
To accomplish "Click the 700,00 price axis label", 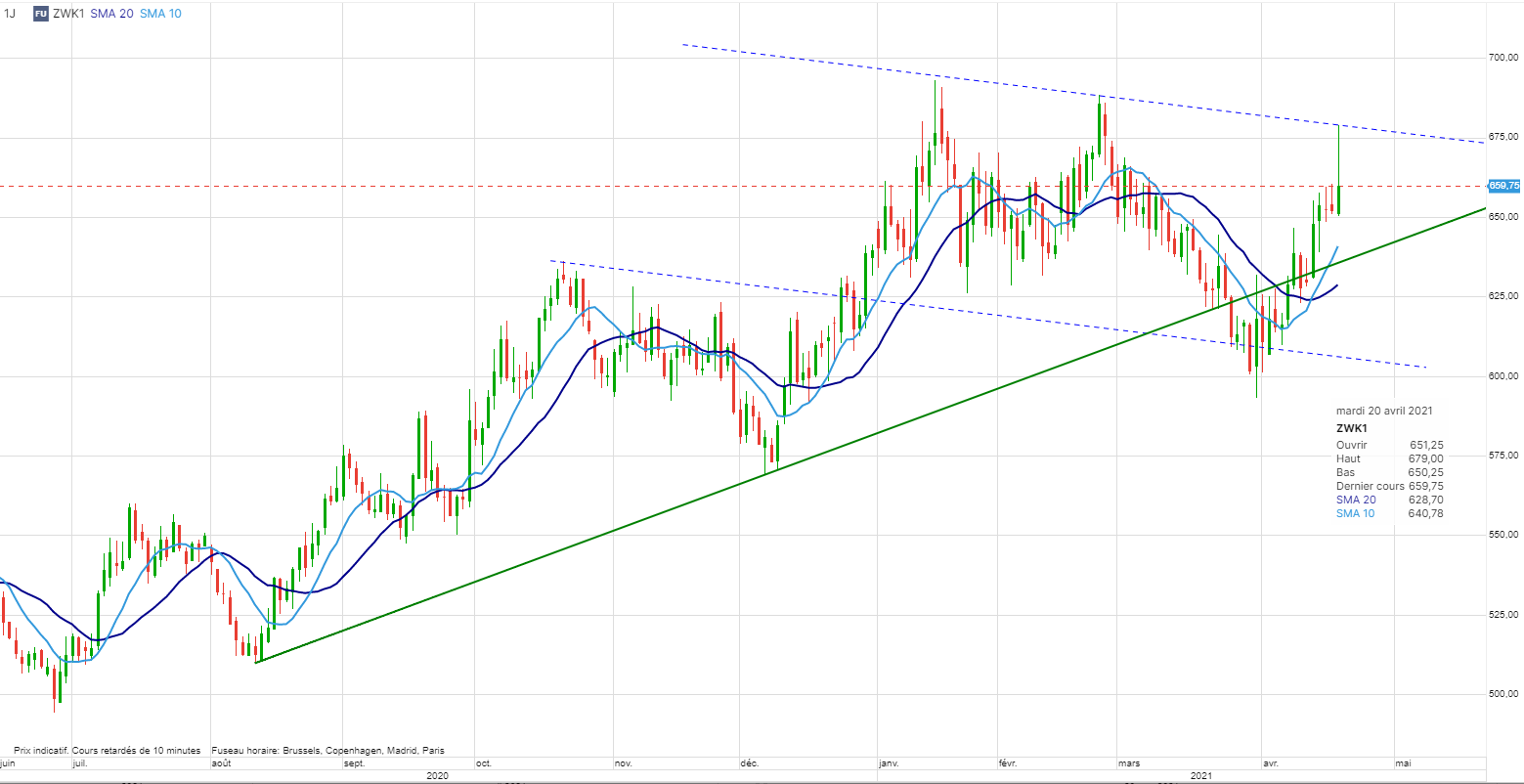I will pyautogui.click(x=1502, y=59).
